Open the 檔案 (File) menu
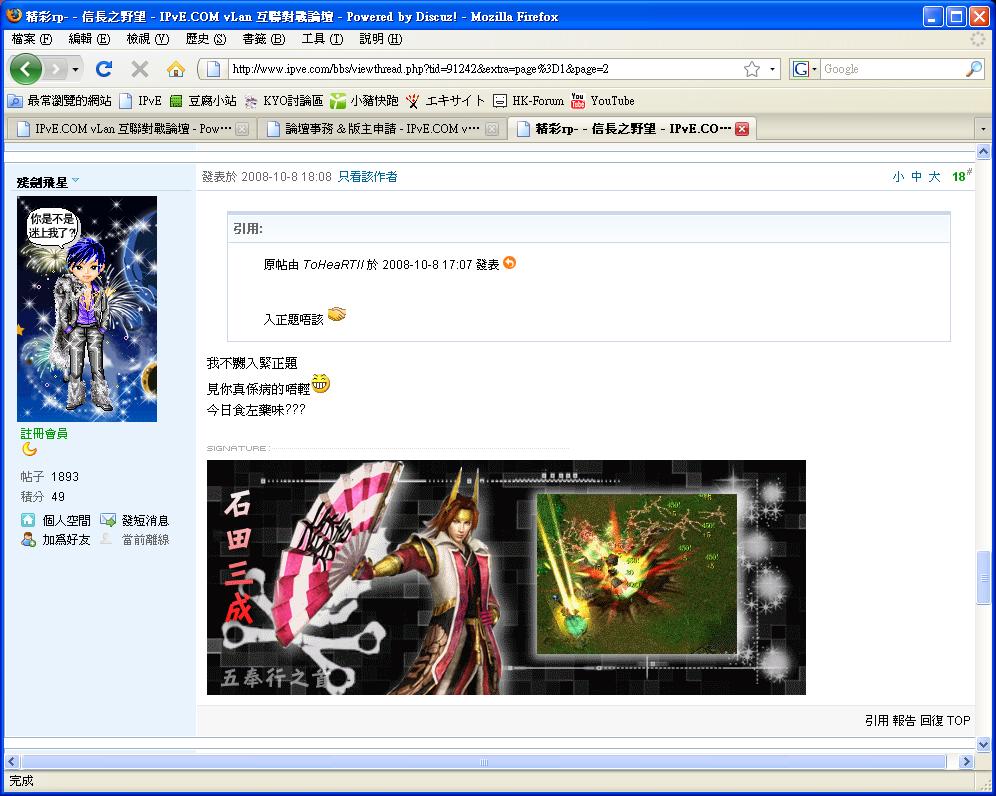Screen dimensions: 996x796 [x=31, y=39]
